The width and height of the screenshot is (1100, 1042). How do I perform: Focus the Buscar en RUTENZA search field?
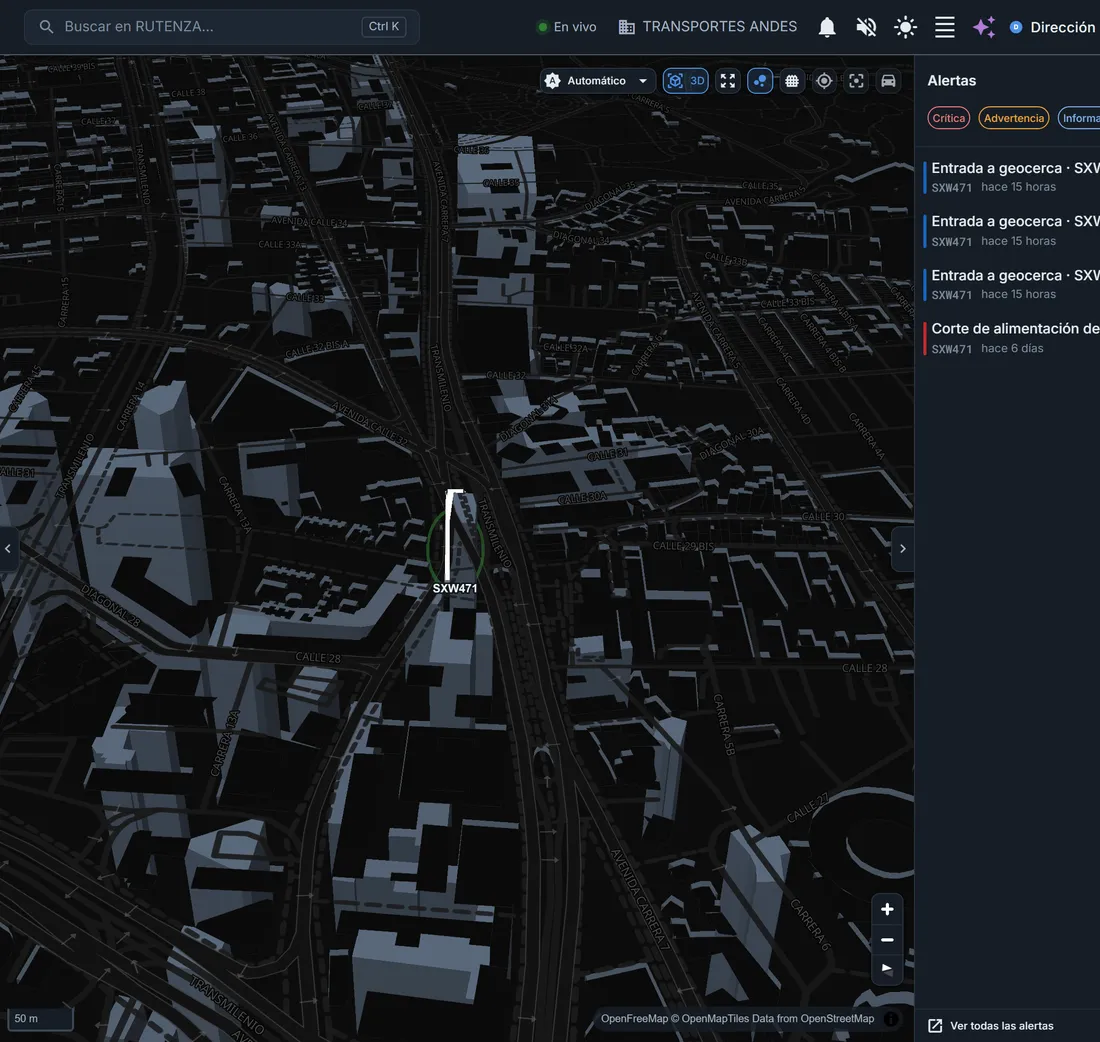click(222, 27)
